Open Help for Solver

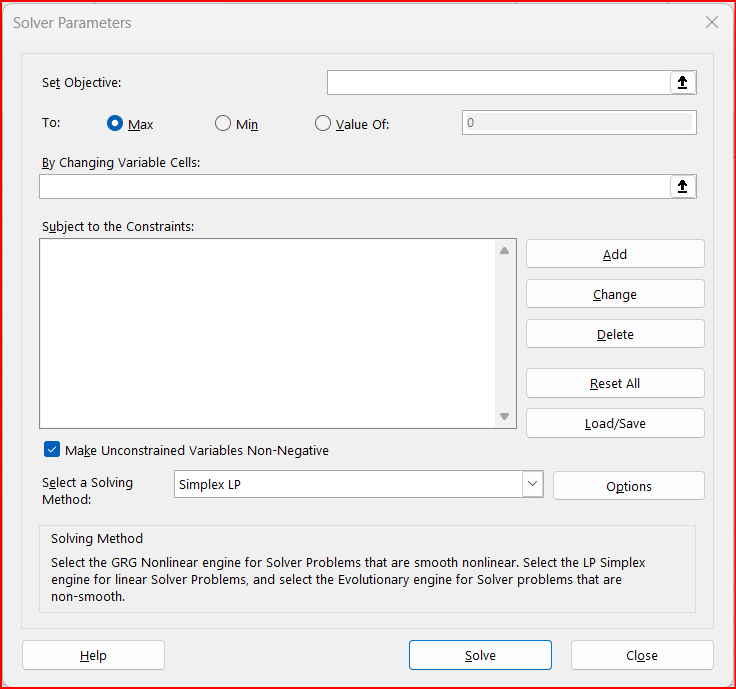click(x=93, y=656)
